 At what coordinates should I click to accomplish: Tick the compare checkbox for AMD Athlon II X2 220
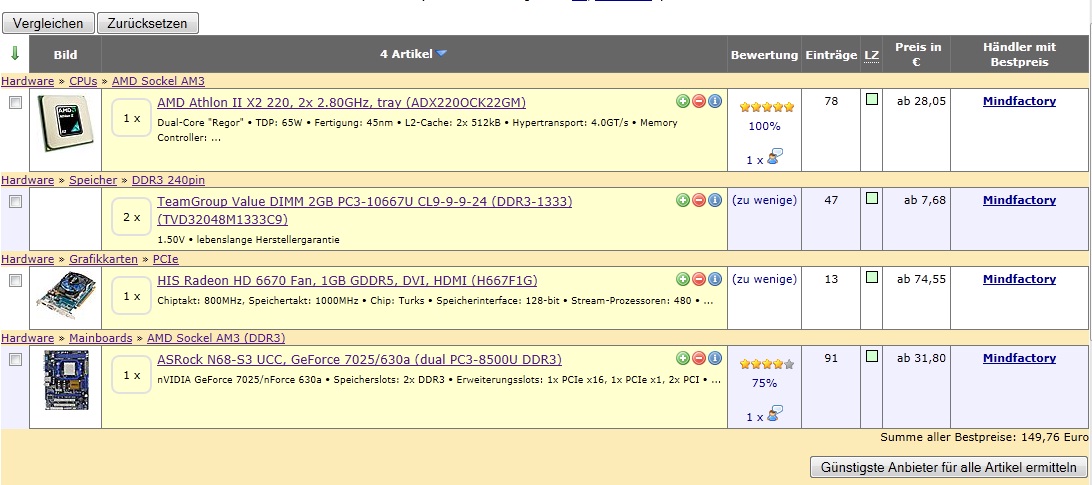point(15,102)
